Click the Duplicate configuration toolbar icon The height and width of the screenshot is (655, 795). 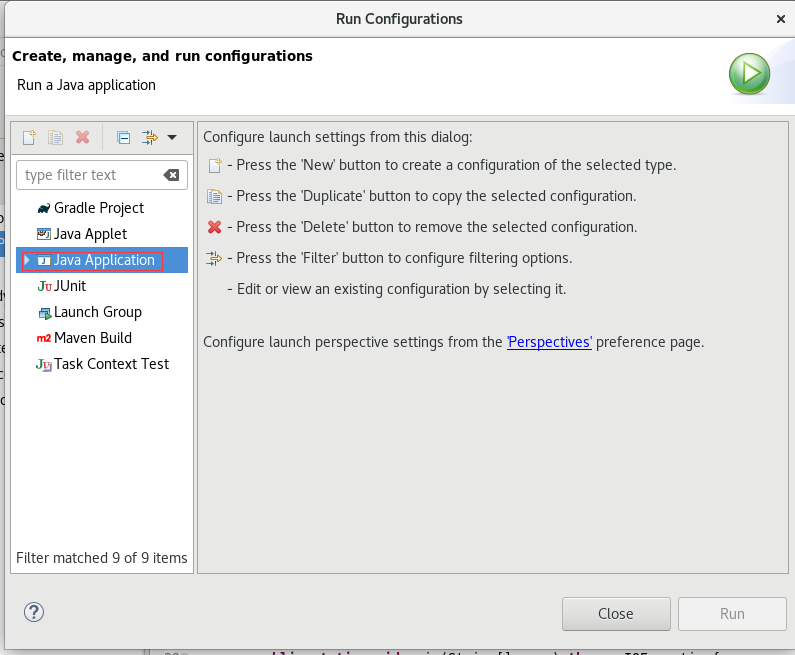[56, 137]
